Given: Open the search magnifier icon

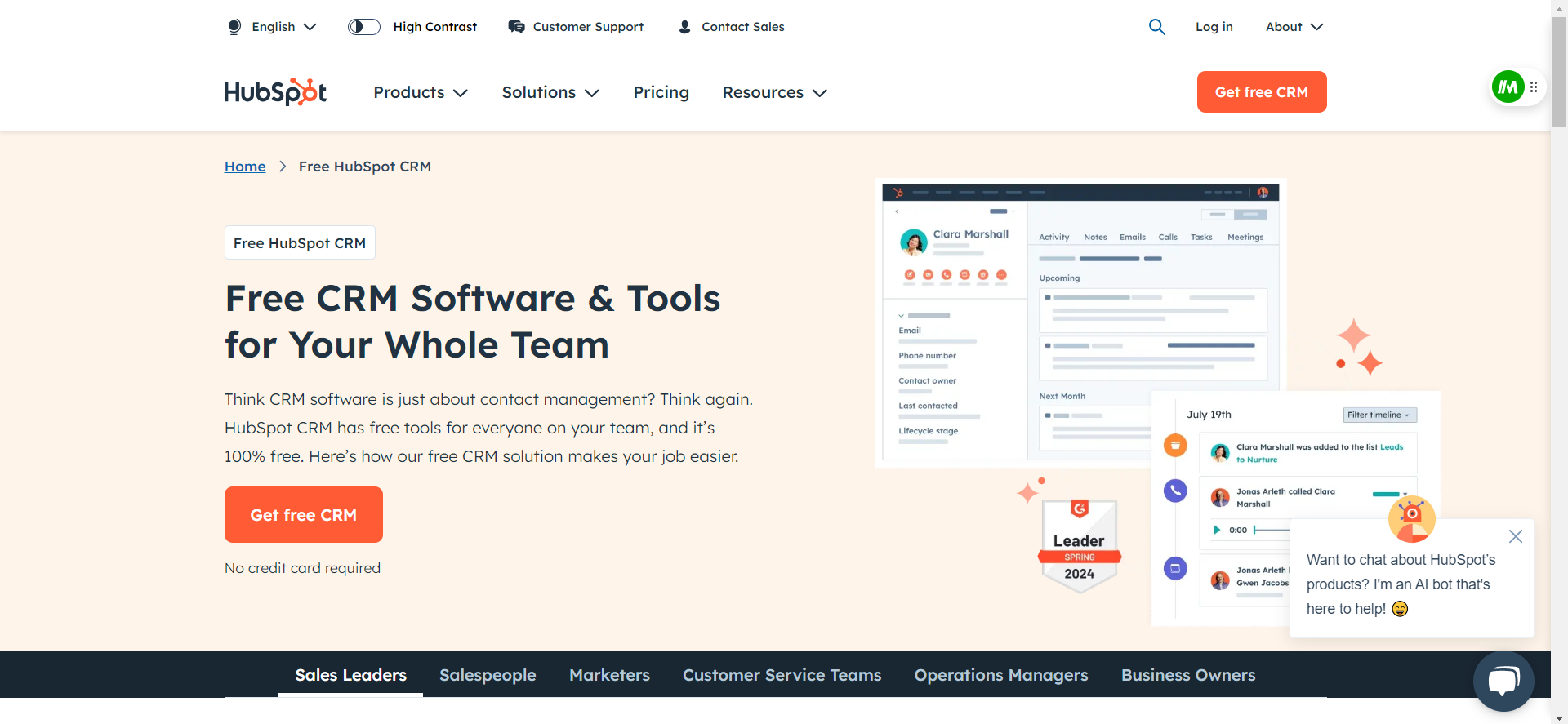Looking at the screenshot, I should (1156, 27).
